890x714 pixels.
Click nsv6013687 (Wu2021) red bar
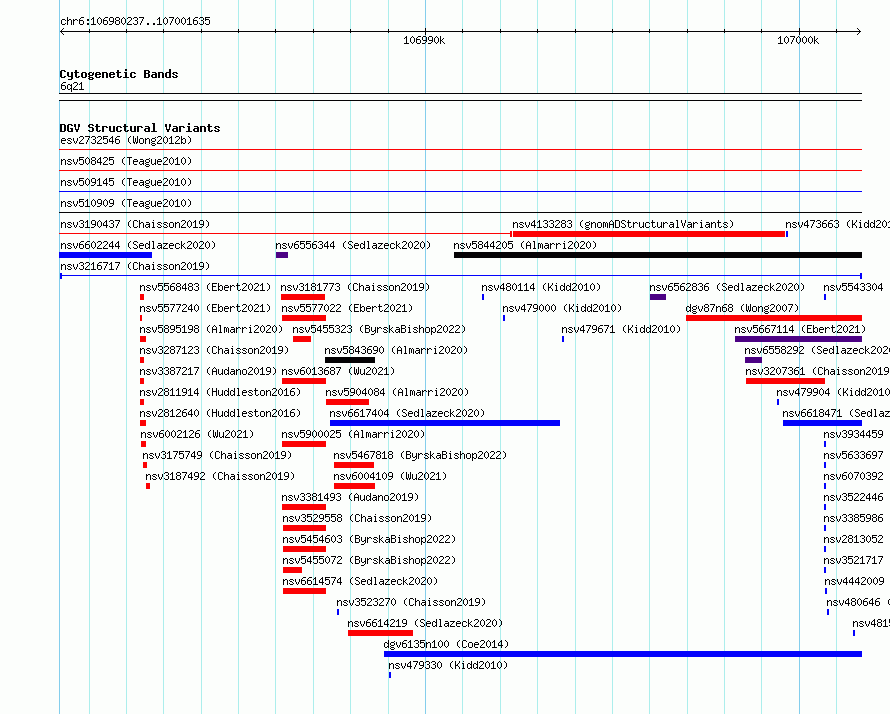click(x=304, y=381)
